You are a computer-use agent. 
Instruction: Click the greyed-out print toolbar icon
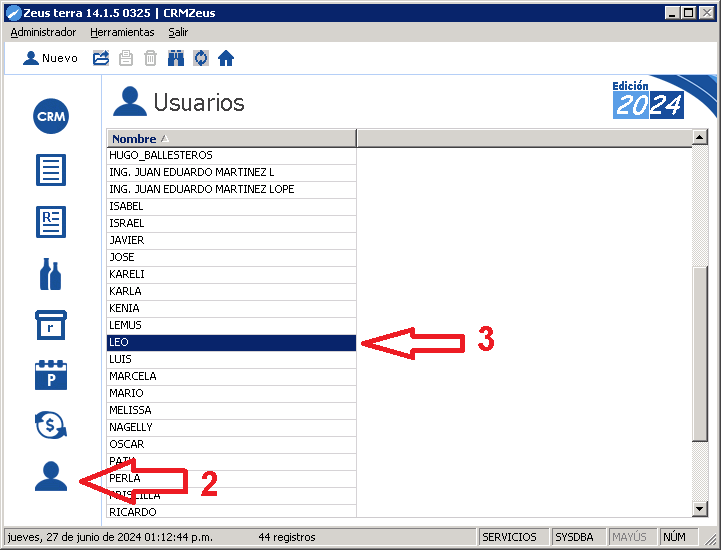[126, 58]
